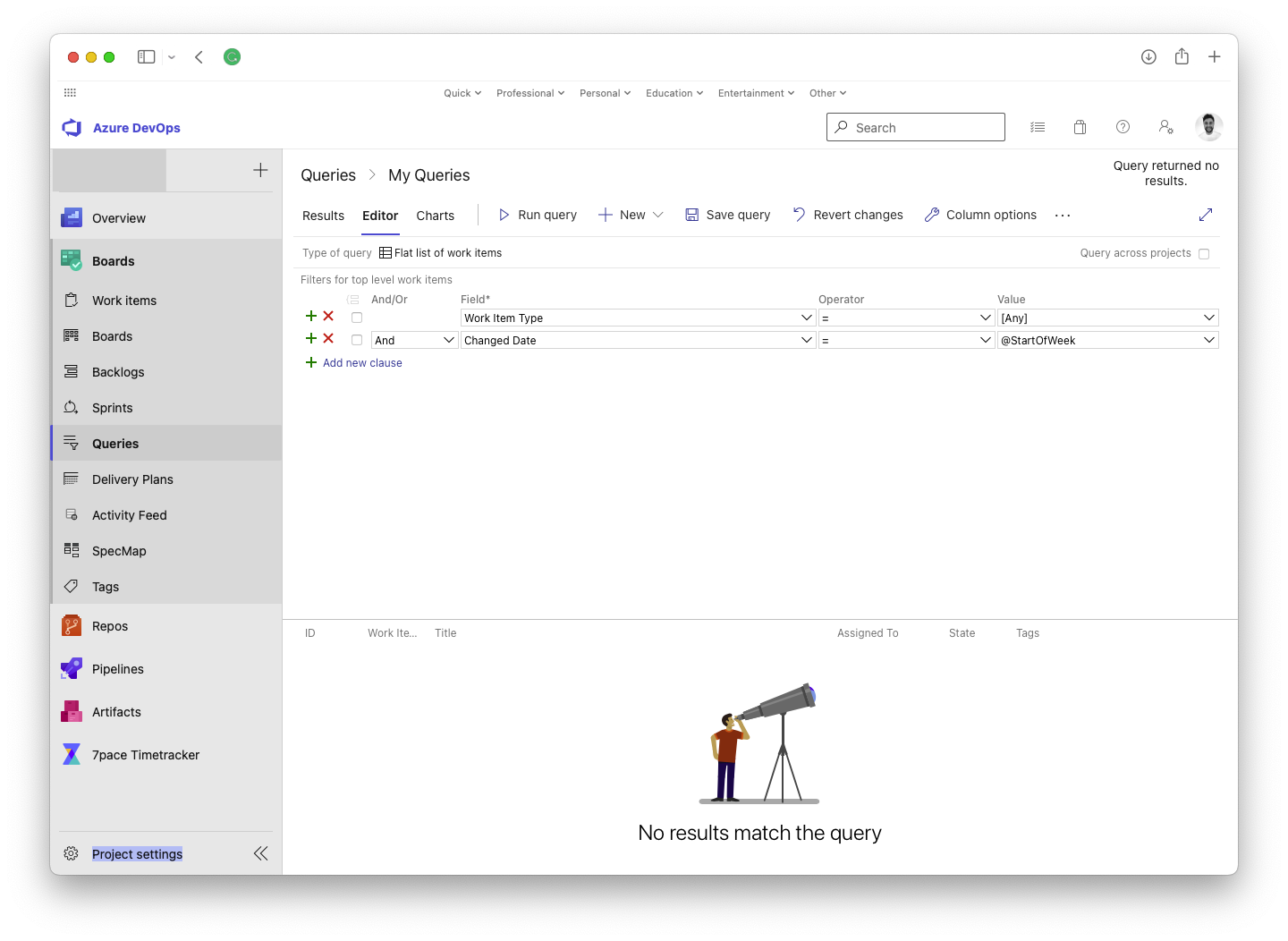The image size is (1288, 941).
Task: Click the Work items clipboard icon
Action: tap(72, 300)
